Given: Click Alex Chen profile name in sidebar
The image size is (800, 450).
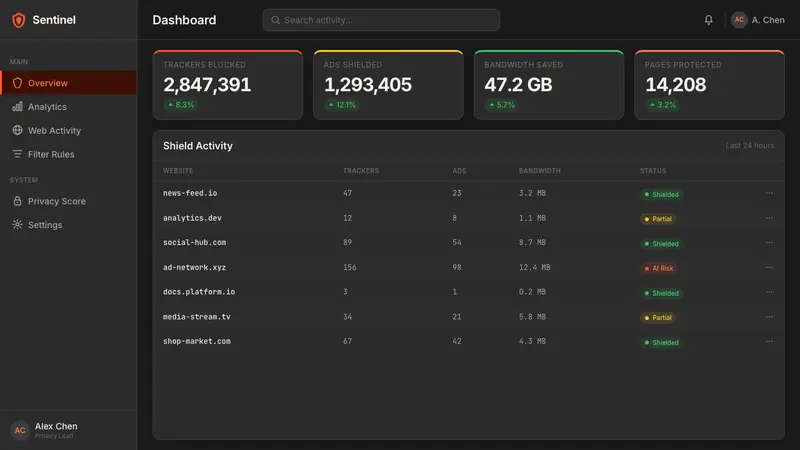Looking at the screenshot, I should tap(56, 426).
